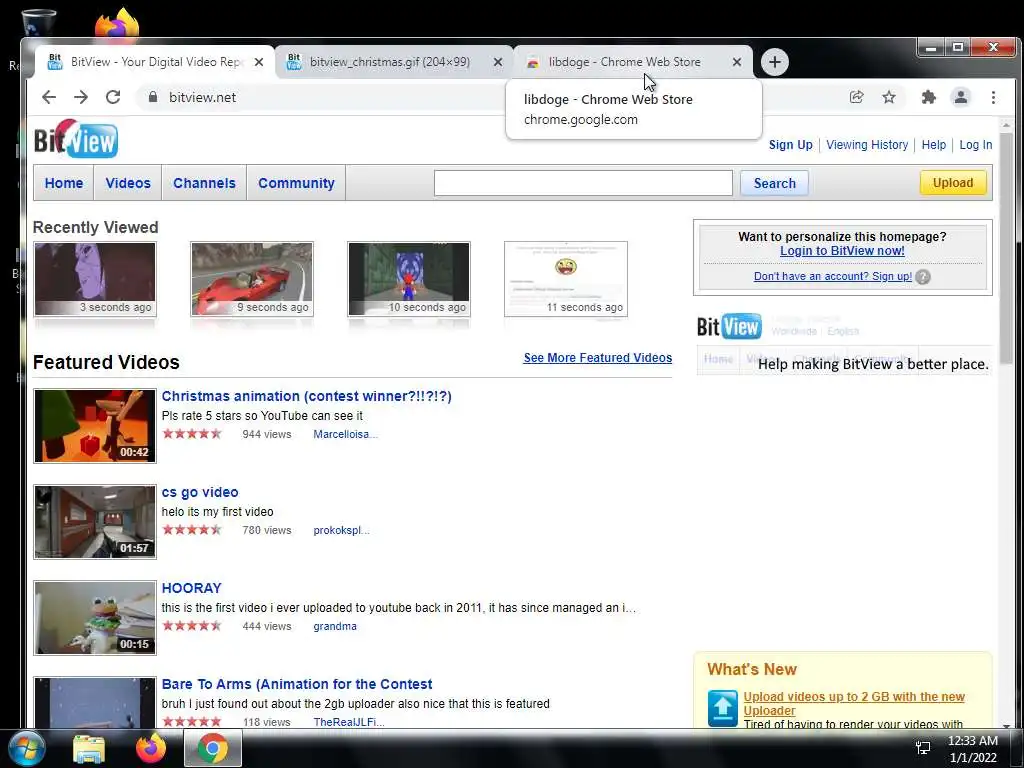Open Upload videos up to 2 GB link
The image size is (1024, 768).
click(x=854, y=703)
